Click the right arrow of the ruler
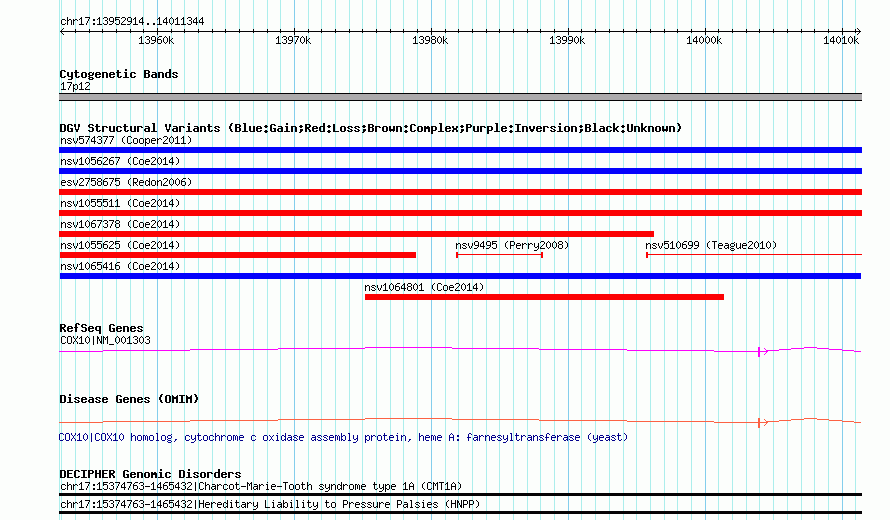The width and height of the screenshot is (890, 520). click(x=858, y=31)
